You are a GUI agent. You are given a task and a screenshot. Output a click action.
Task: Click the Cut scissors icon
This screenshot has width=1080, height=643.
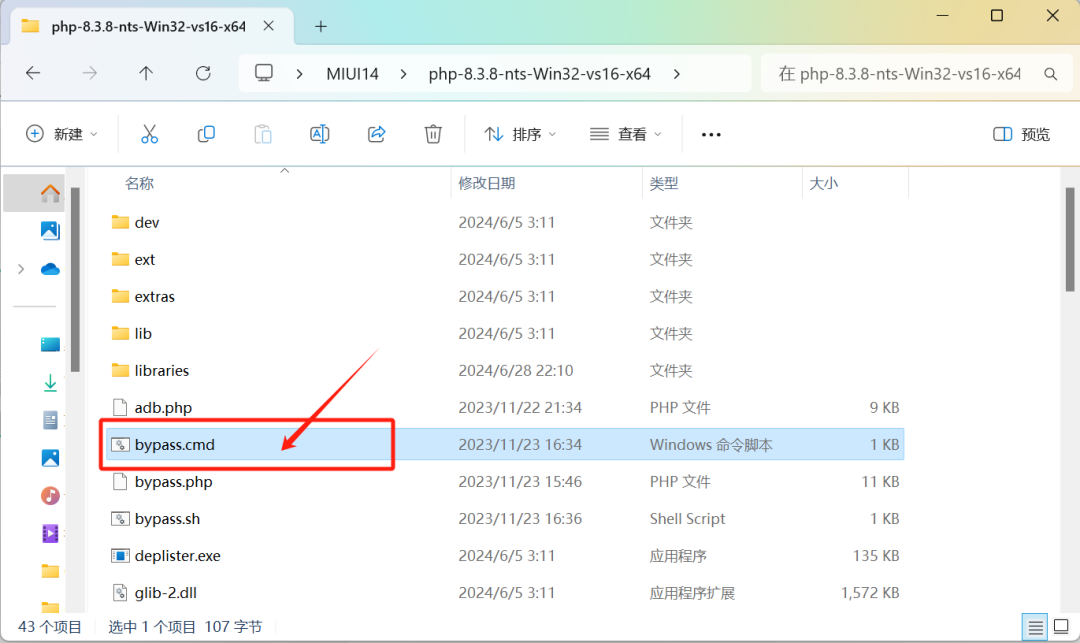coord(149,134)
